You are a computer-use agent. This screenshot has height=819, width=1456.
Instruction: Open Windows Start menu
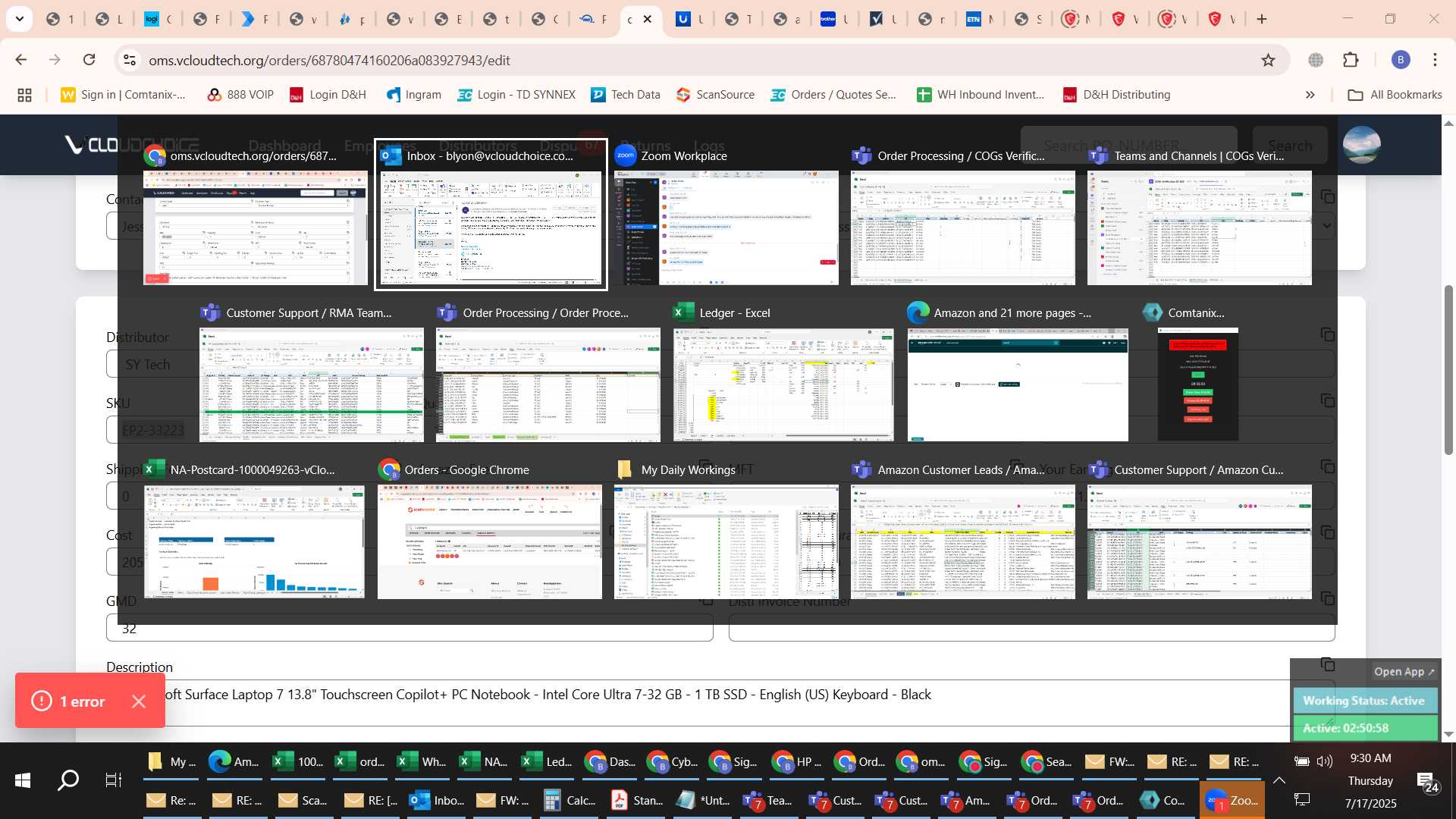pos(23,780)
